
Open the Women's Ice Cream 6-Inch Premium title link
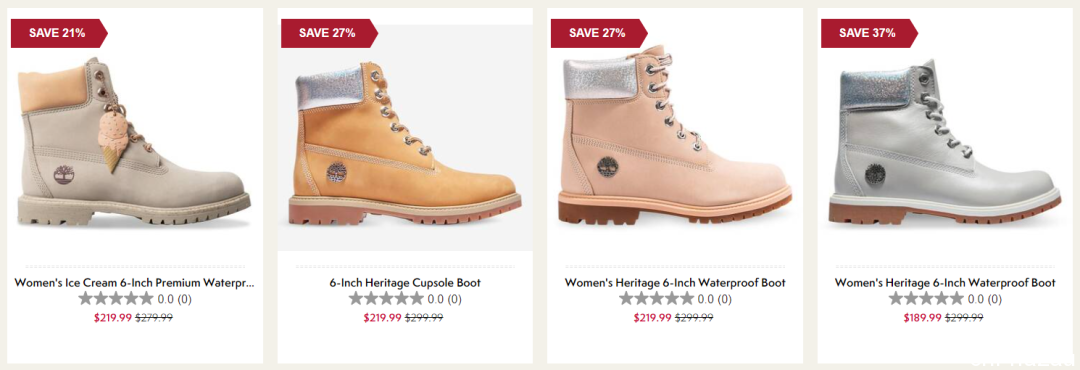(x=134, y=282)
